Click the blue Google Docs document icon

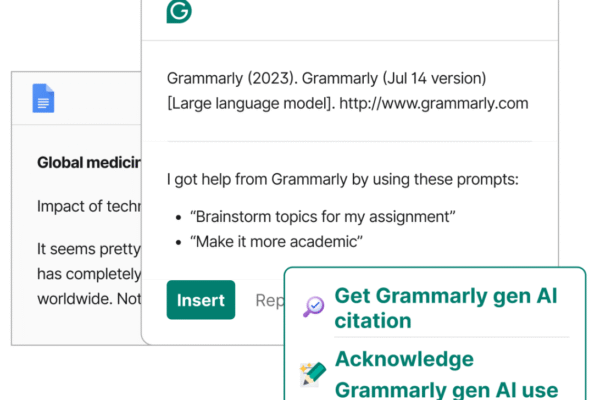[x=43, y=98]
